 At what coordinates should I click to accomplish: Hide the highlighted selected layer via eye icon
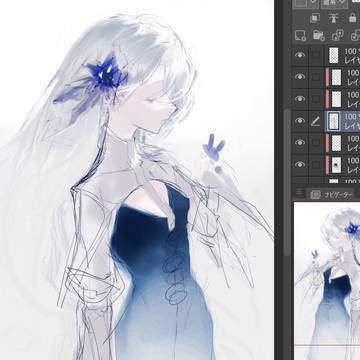pos(300,121)
